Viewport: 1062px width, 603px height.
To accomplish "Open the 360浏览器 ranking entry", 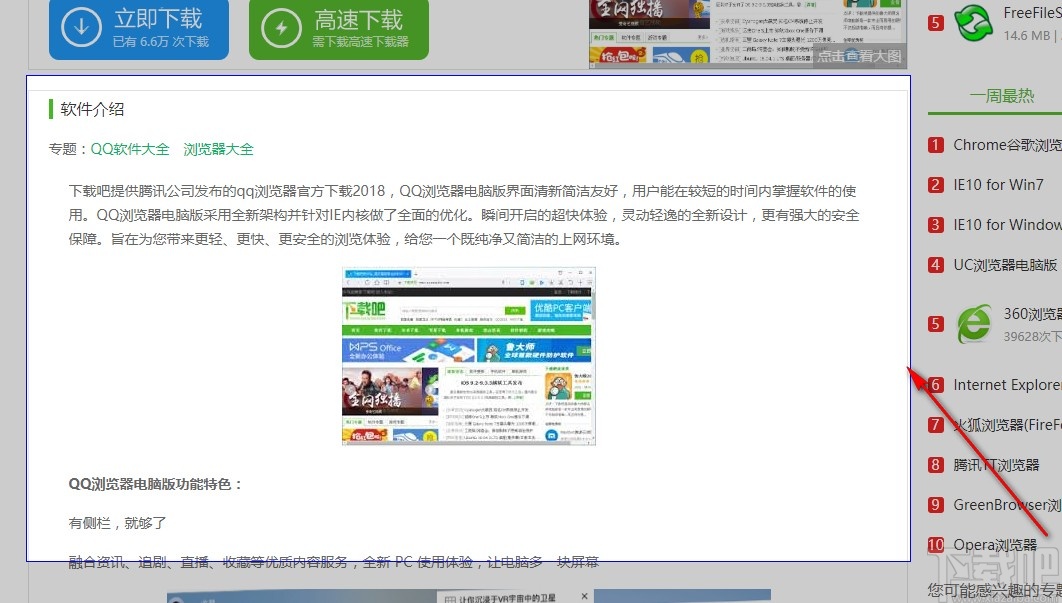I will tap(1032, 314).
